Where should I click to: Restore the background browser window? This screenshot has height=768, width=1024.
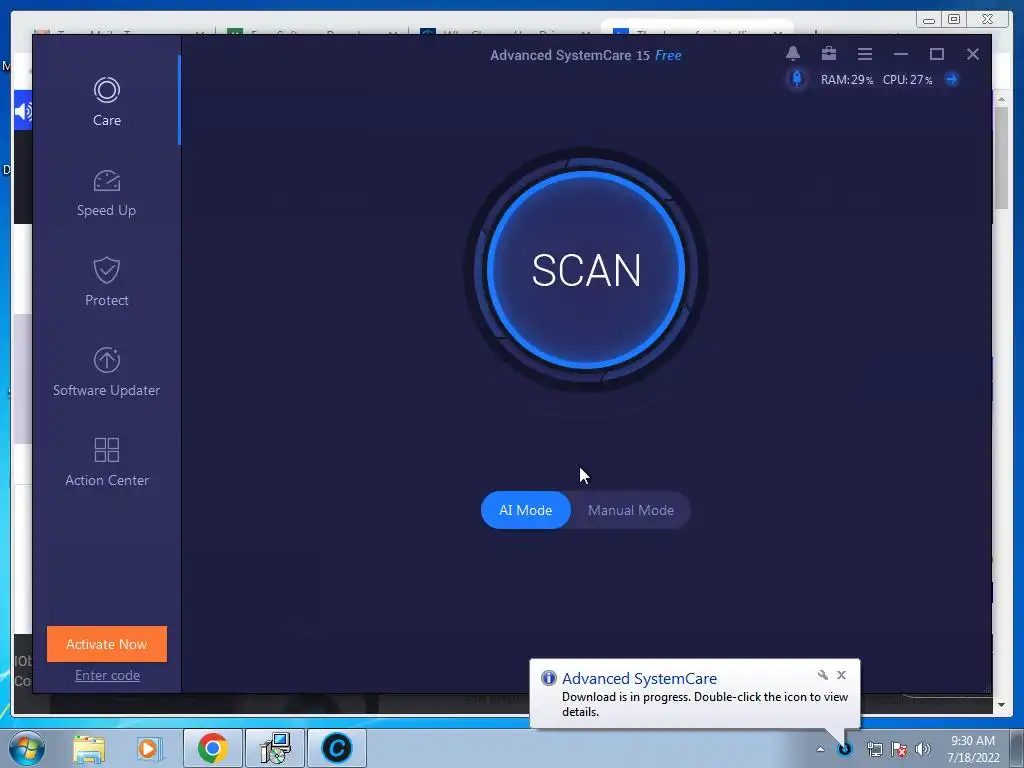coord(954,19)
